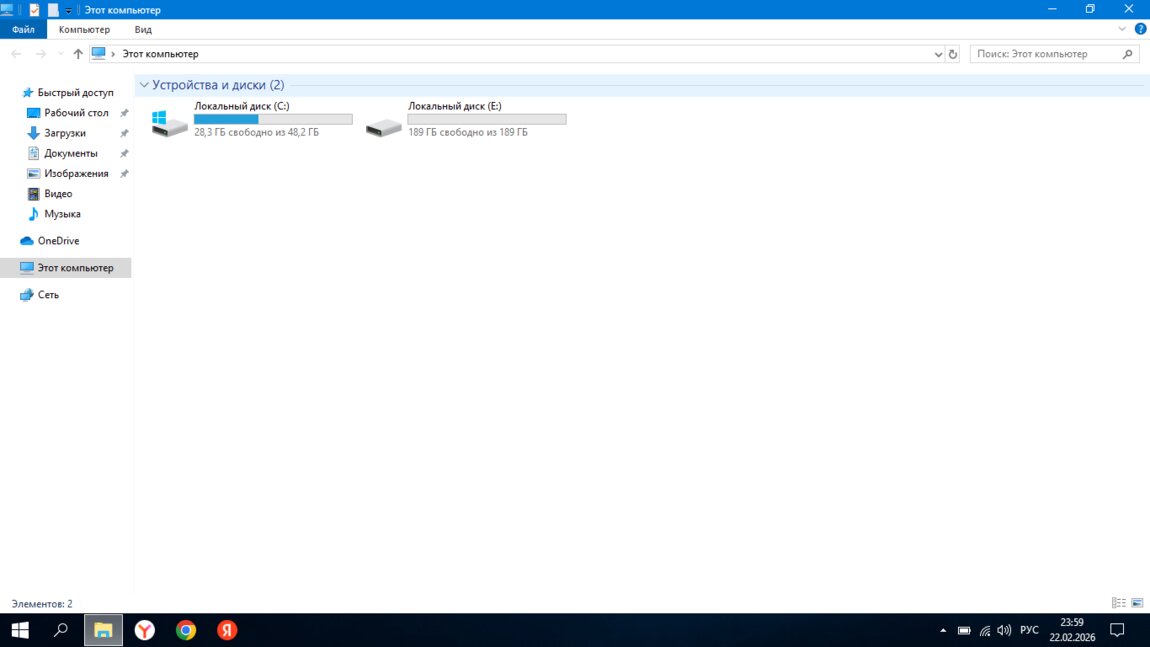Click the New folder icon in title bar

53,10
